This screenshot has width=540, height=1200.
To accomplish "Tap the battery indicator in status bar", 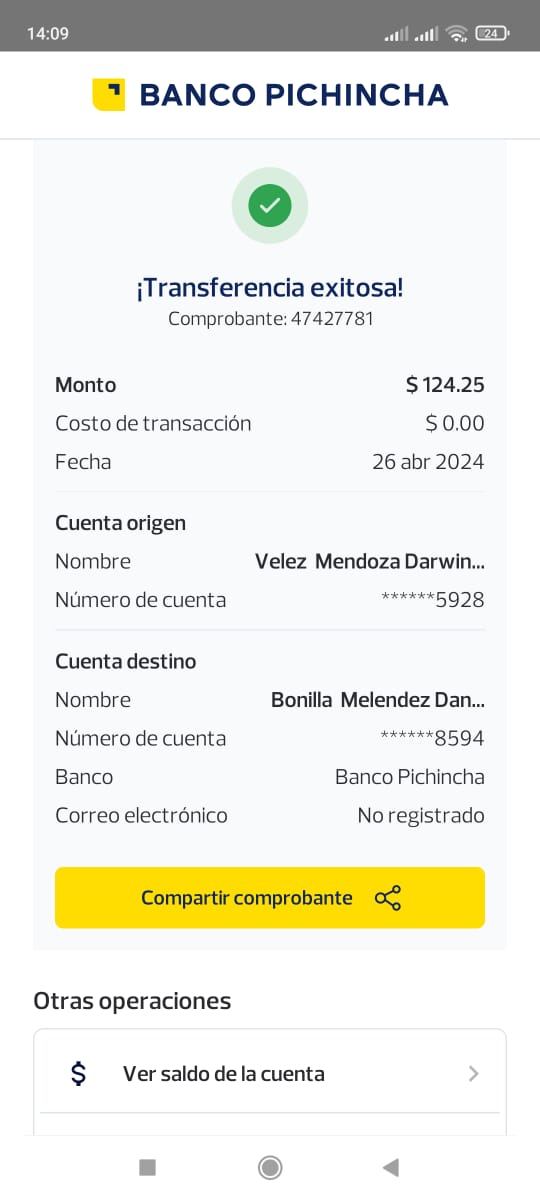I will point(492,33).
